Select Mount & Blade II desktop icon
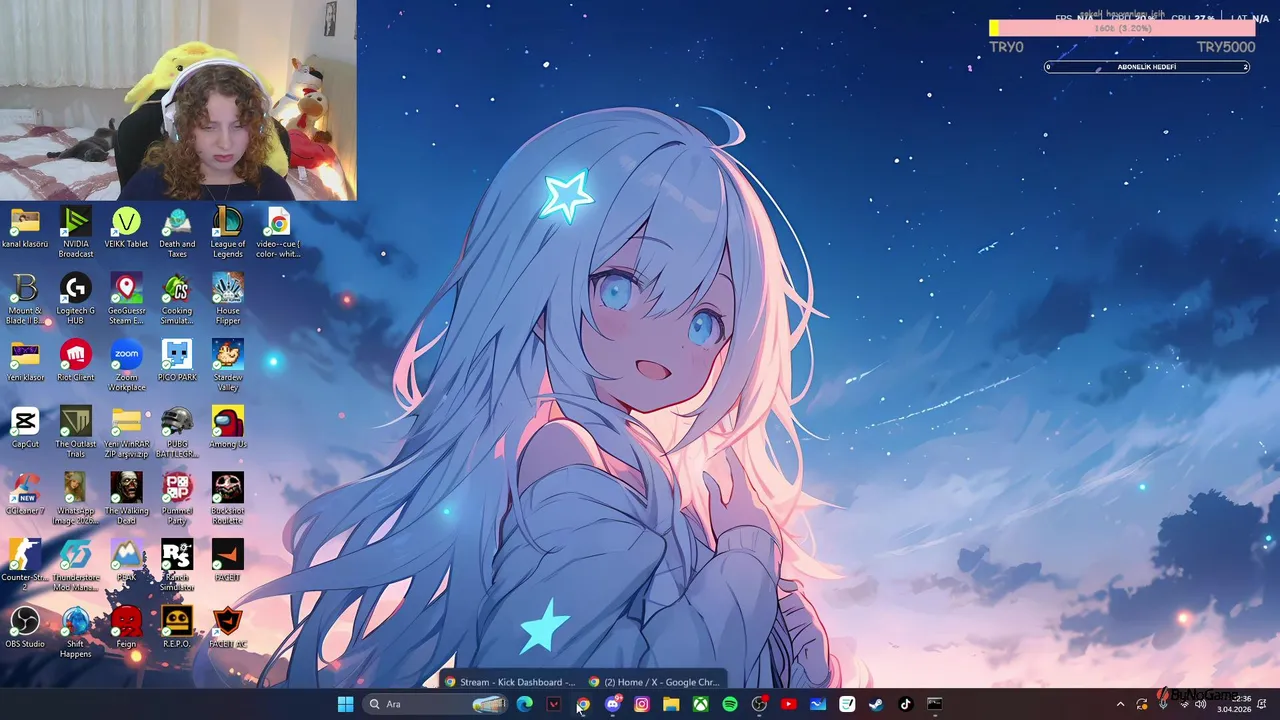The width and height of the screenshot is (1280, 720). point(25,299)
